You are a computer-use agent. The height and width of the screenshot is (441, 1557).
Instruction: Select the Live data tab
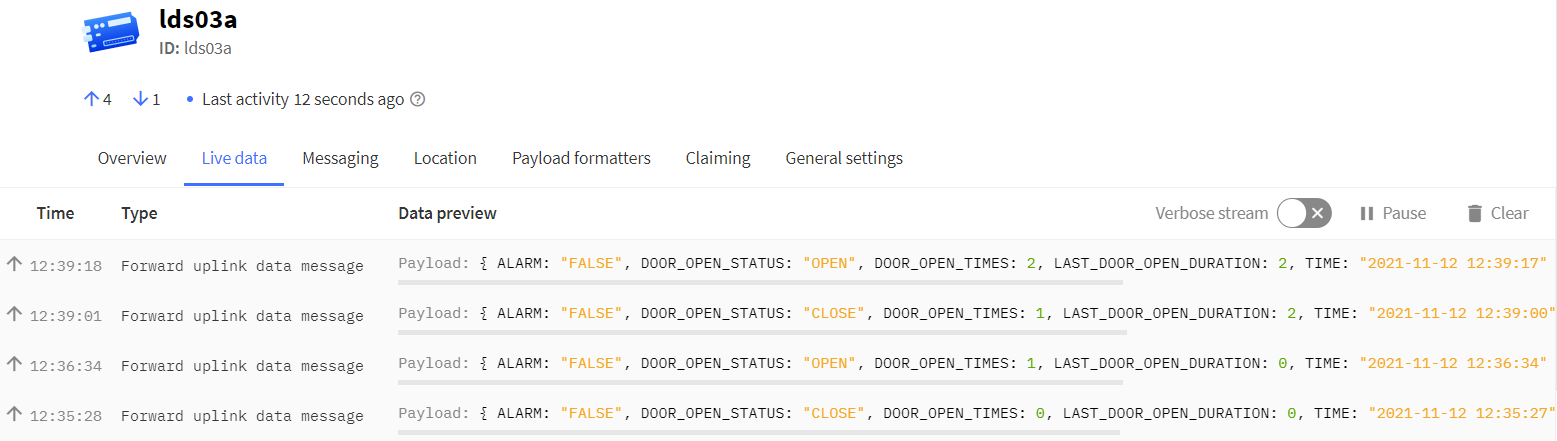click(234, 158)
